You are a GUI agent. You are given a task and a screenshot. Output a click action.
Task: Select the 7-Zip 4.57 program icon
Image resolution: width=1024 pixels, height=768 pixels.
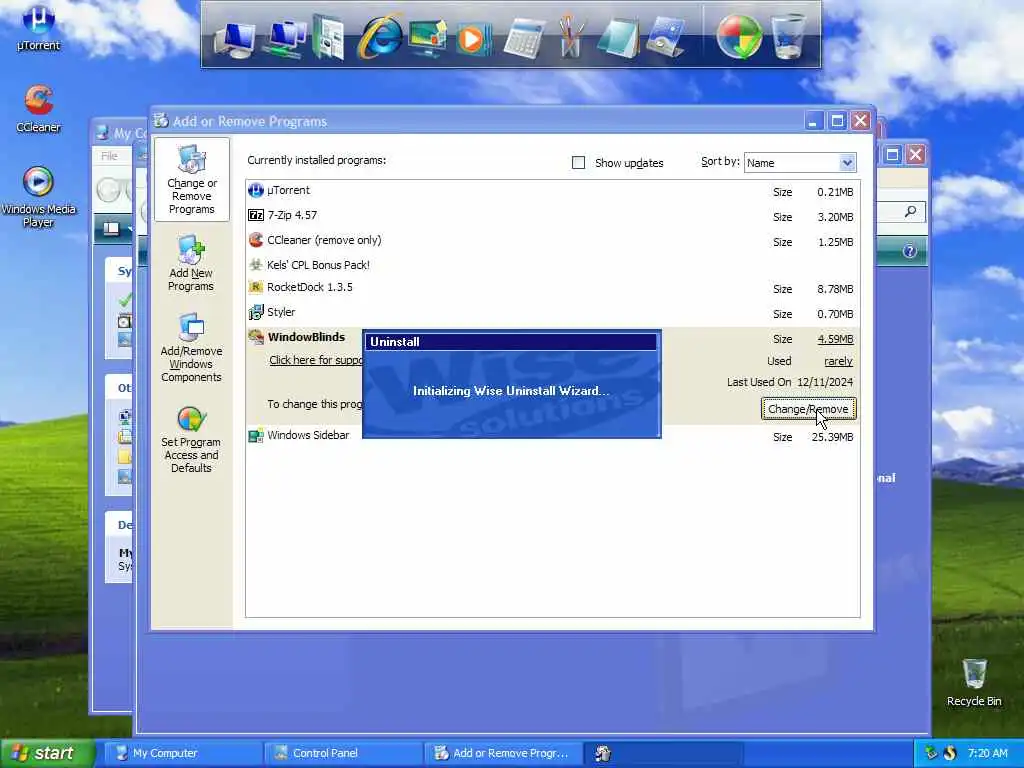pos(256,215)
